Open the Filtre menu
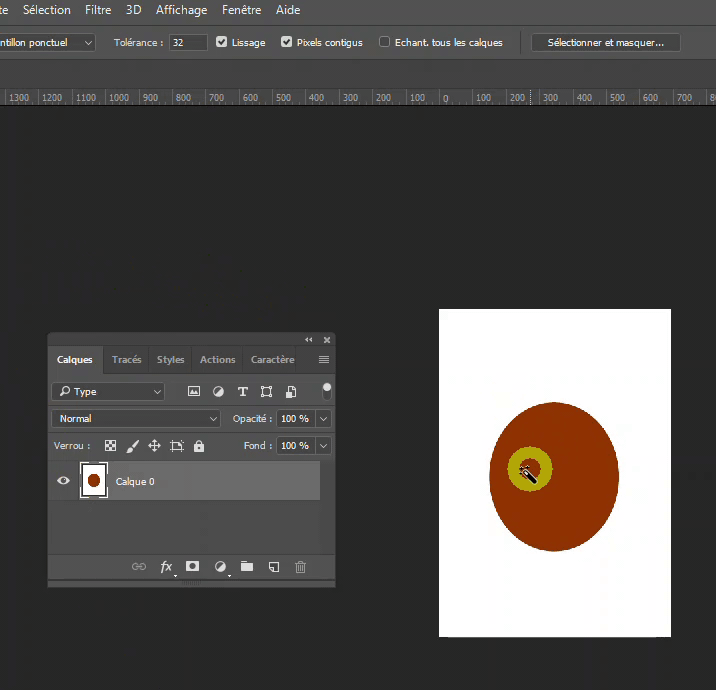This screenshot has width=716, height=690. click(x=98, y=10)
